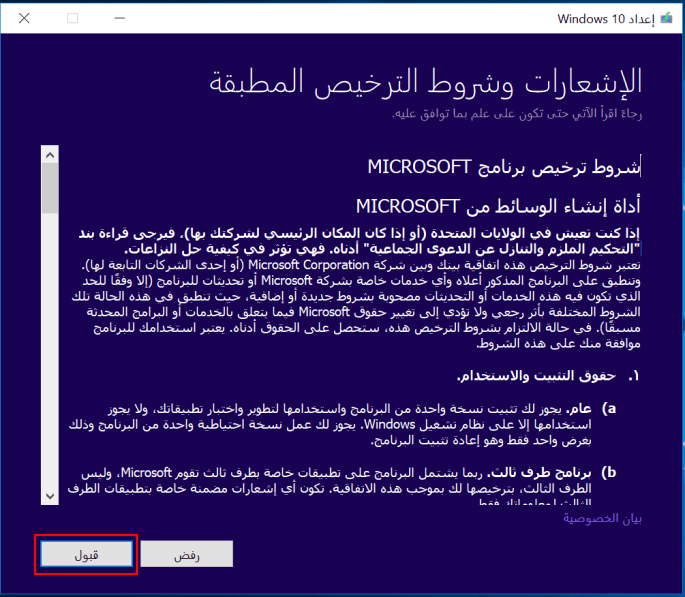Click the disabled maximize button

click(x=73, y=18)
